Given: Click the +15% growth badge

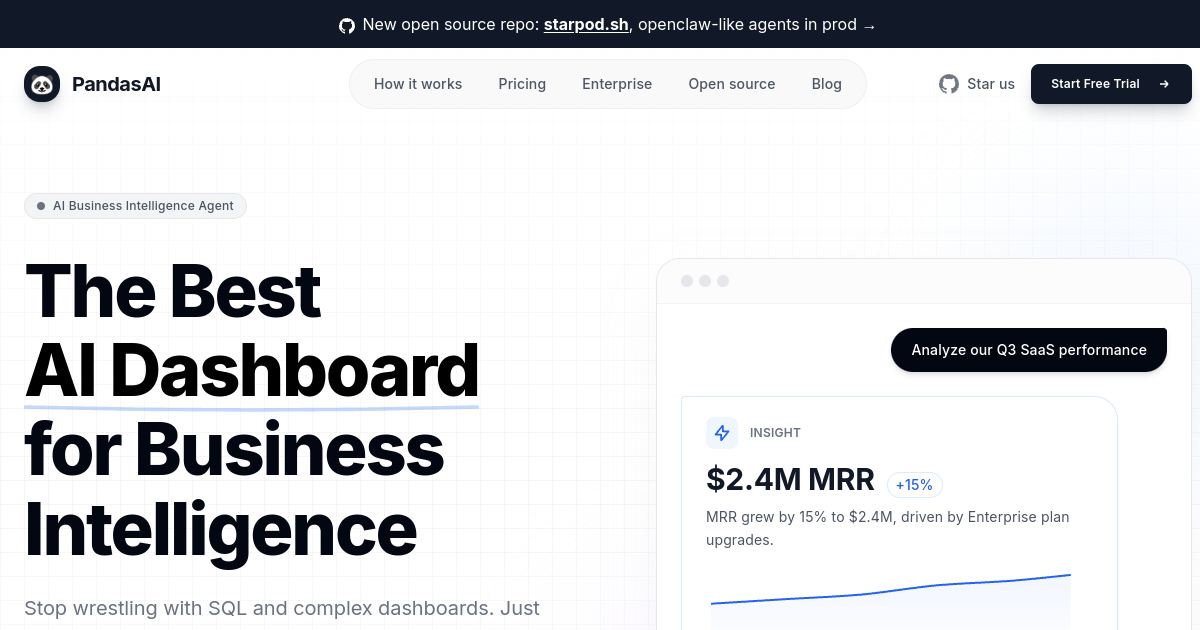Looking at the screenshot, I should [914, 485].
